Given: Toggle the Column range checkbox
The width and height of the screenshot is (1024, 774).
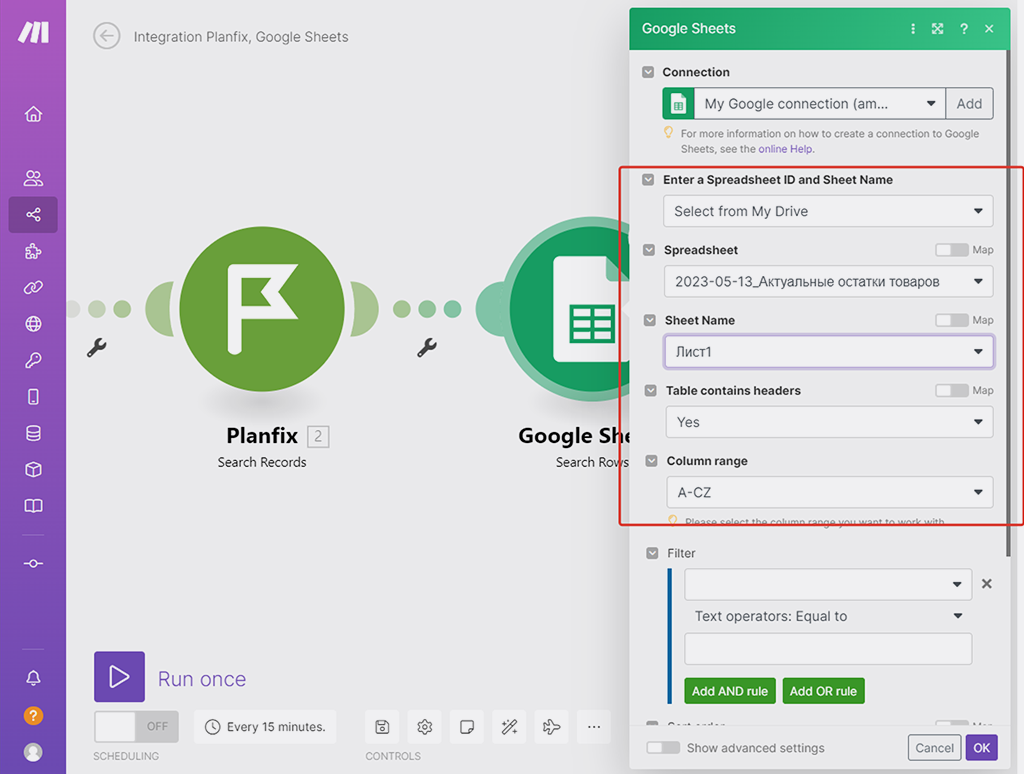Looking at the screenshot, I should [651, 460].
